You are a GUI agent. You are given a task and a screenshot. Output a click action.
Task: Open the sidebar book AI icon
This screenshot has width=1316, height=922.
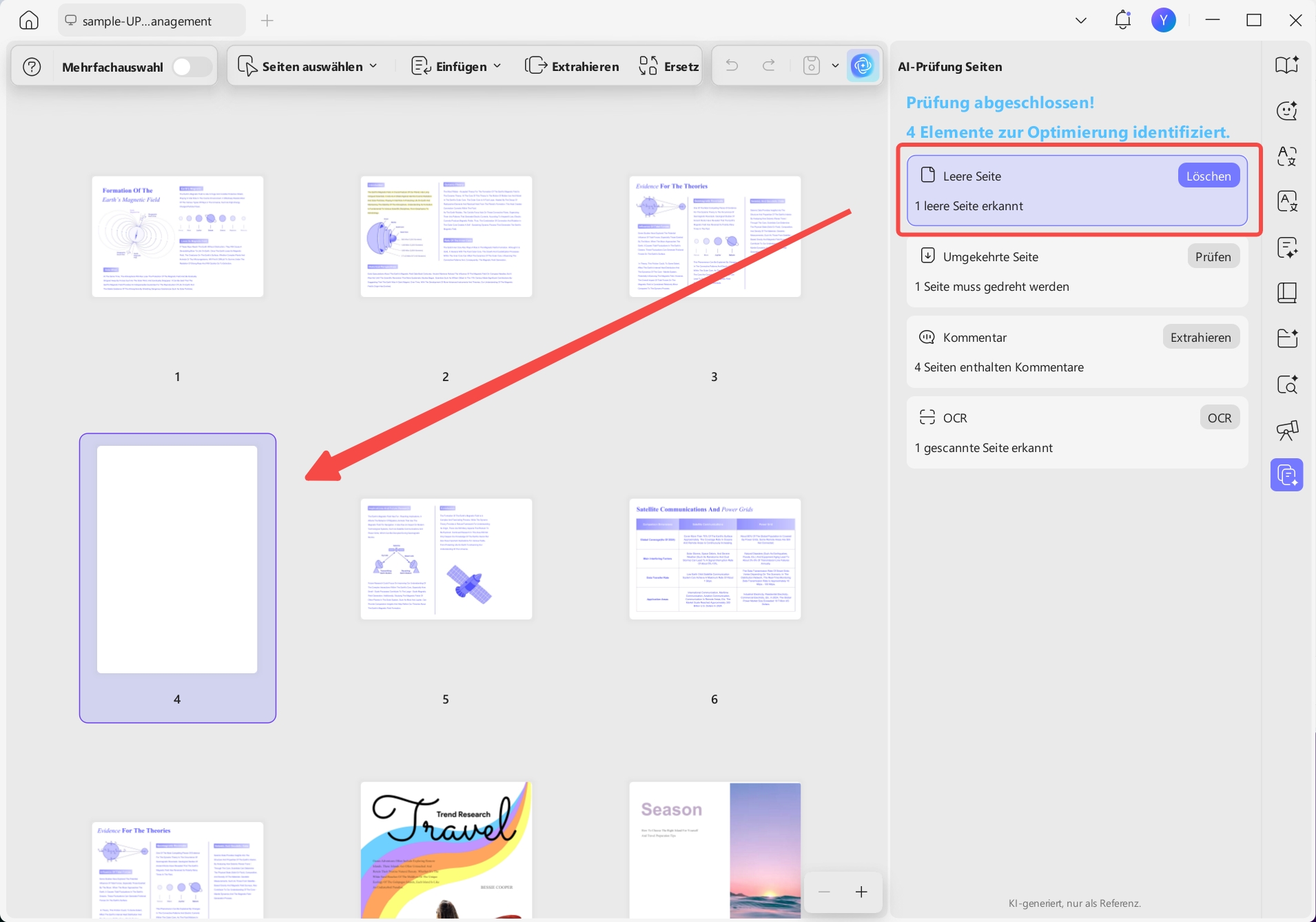pos(1287,65)
